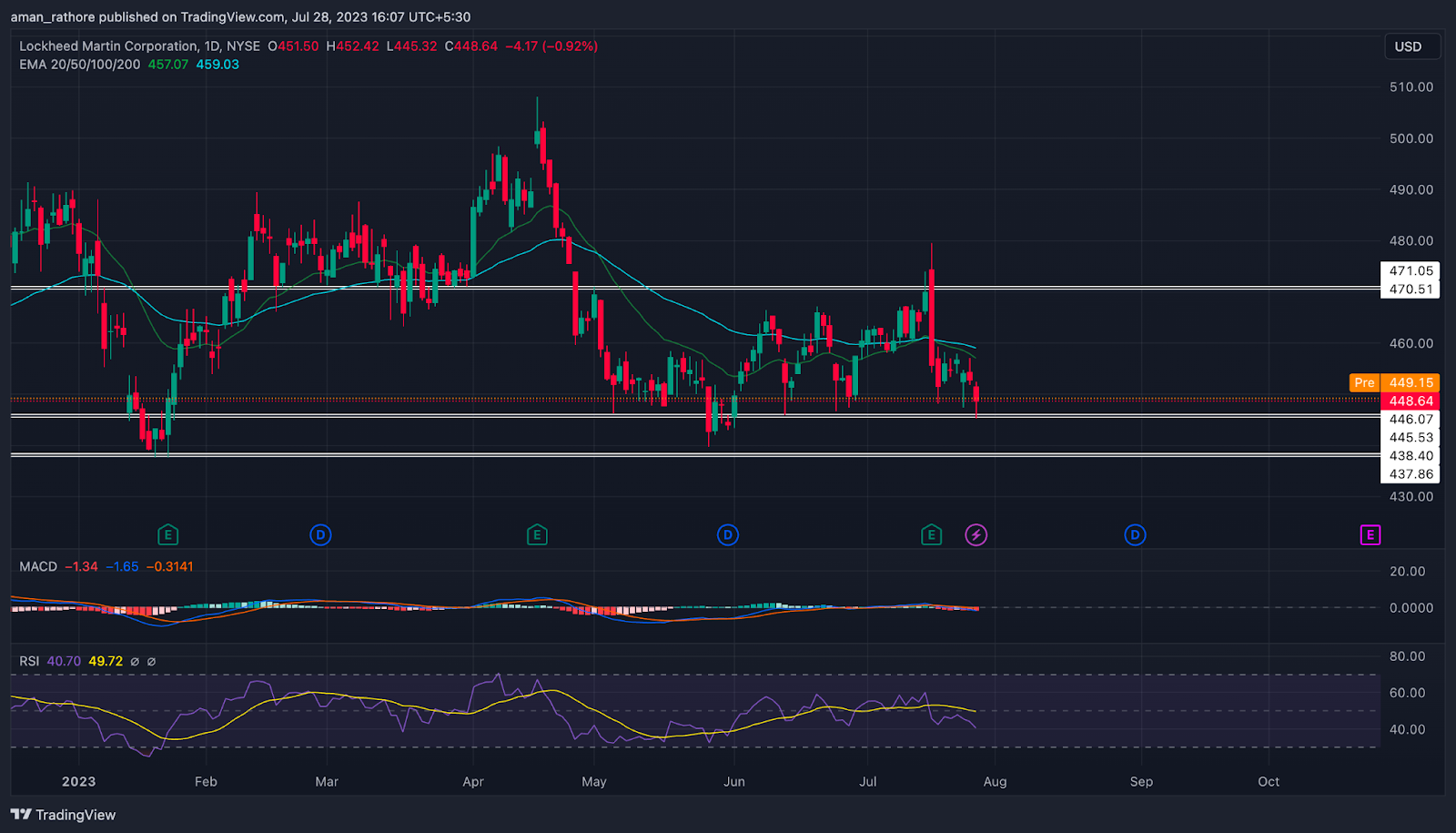Click the yellow RSI value 49.72
The width and height of the screenshot is (1456, 833).
[106, 661]
